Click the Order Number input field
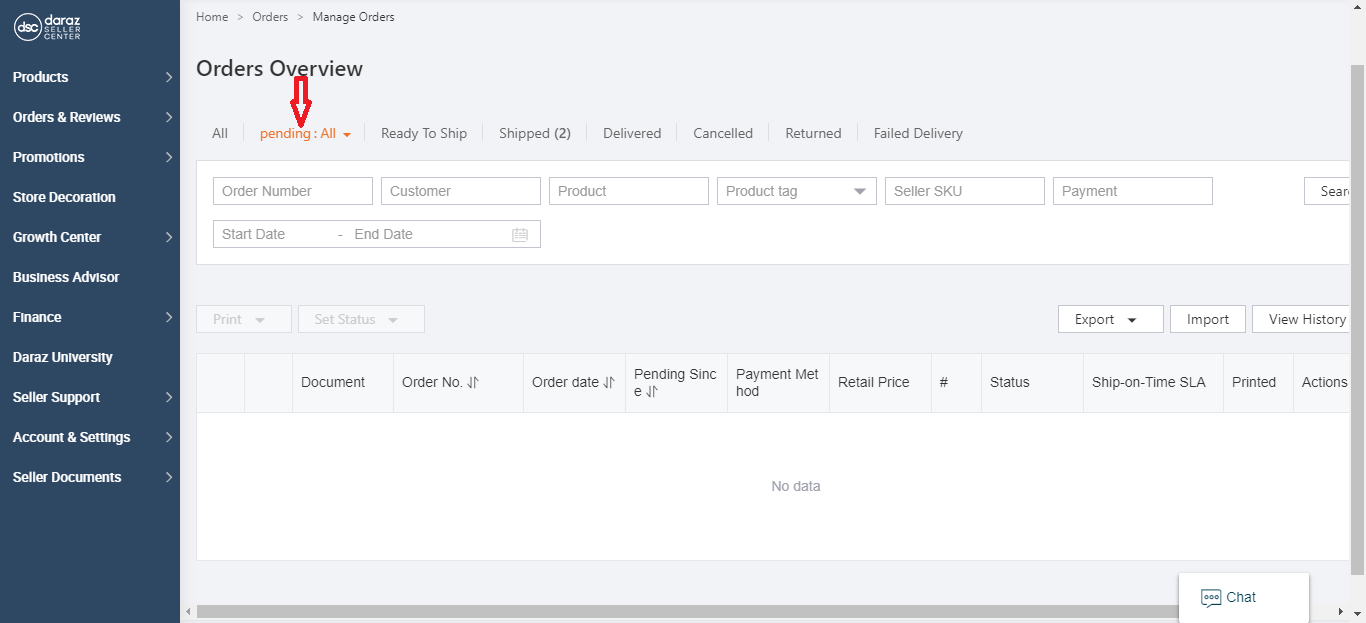This screenshot has height=623, width=1366. tap(292, 190)
